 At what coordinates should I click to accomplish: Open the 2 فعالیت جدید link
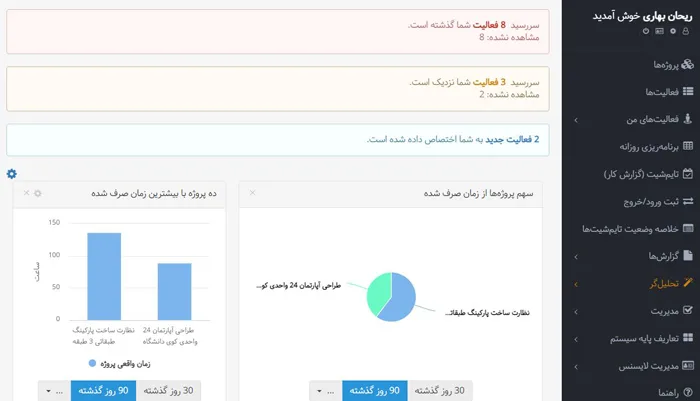(x=512, y=139)
